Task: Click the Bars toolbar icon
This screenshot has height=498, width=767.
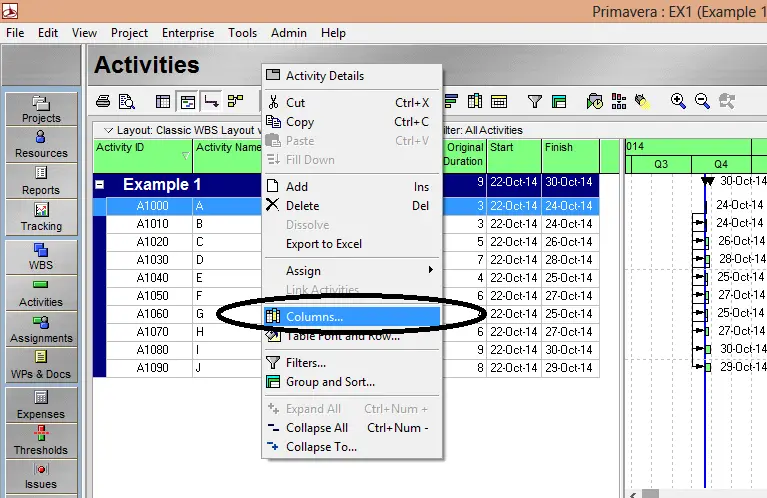Action: tap(451, 101)
